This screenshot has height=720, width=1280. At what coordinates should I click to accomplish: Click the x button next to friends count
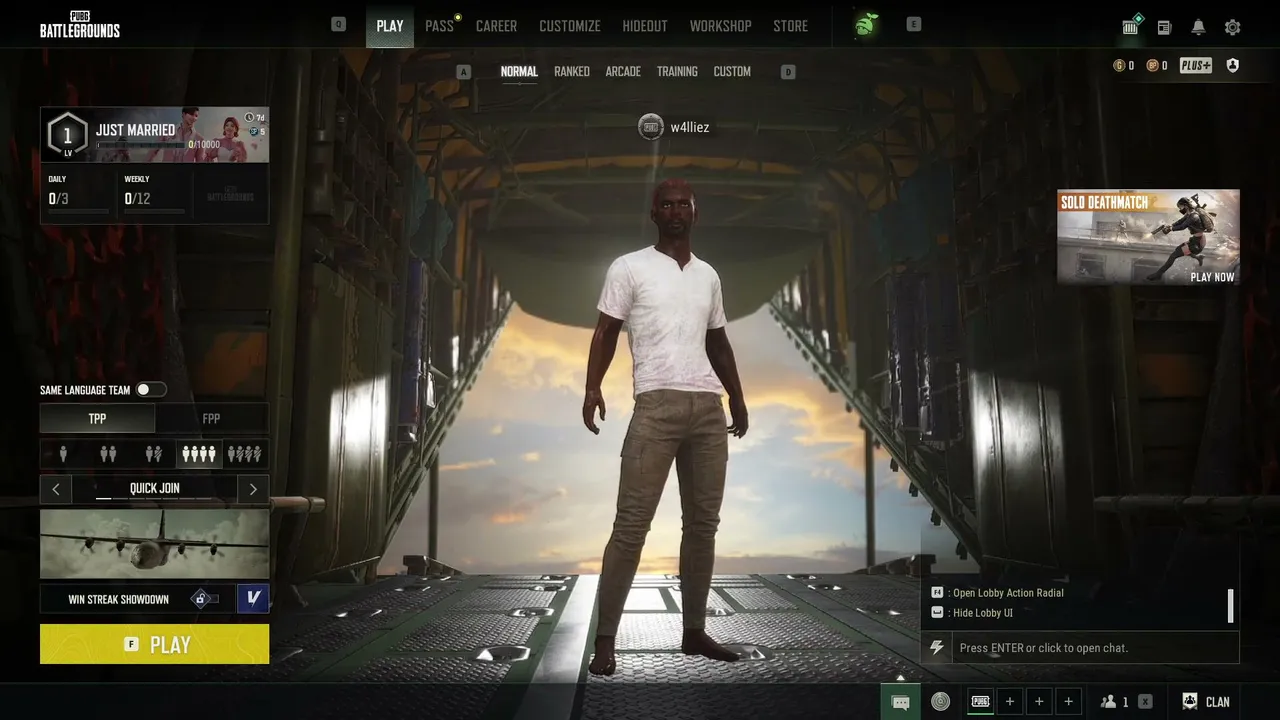[1145, 702]
